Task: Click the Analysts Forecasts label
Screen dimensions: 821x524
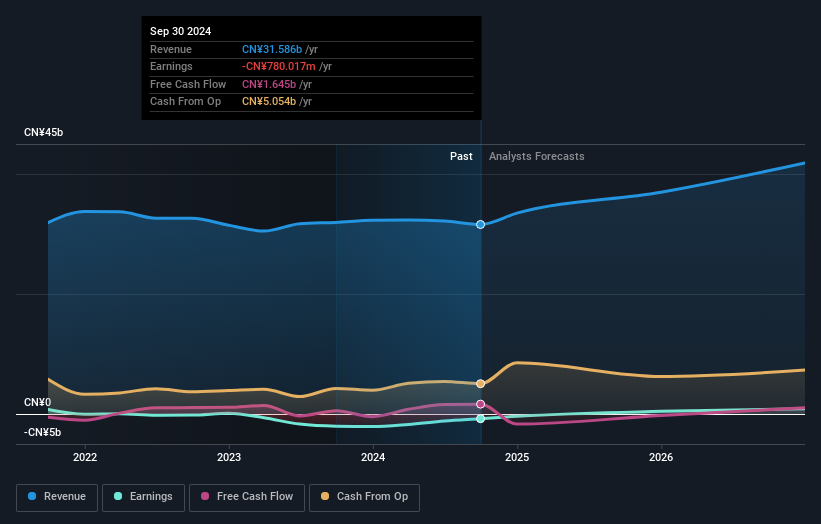Action: pos(537,156)
